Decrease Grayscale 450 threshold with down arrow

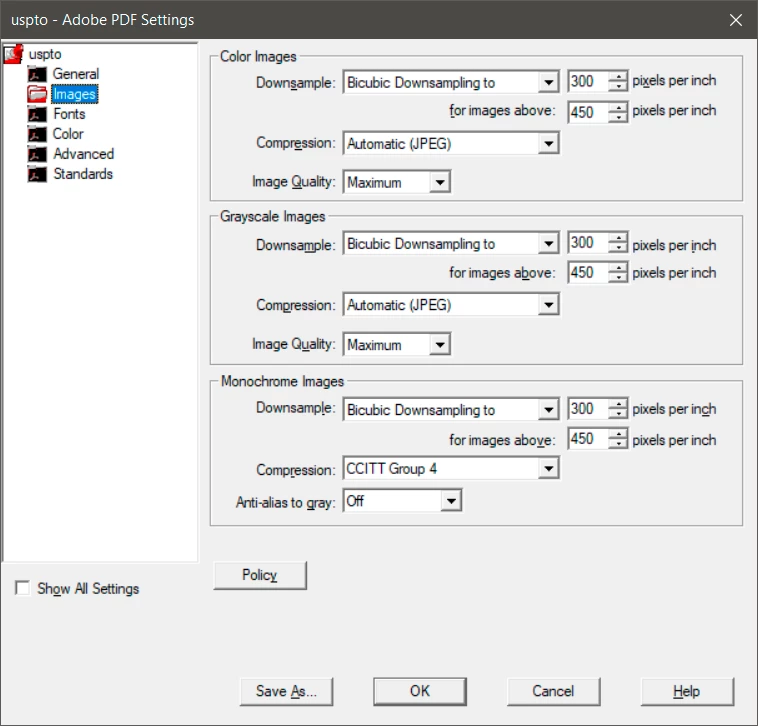(x=618, y=277)
